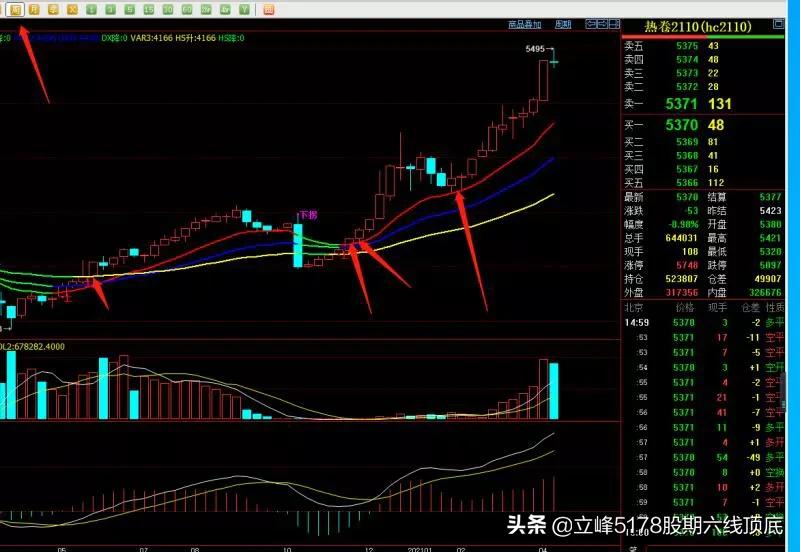Select the 30-minute period icon
The width and height of the screenshot is (800, 552).
(x=168, y=9)
